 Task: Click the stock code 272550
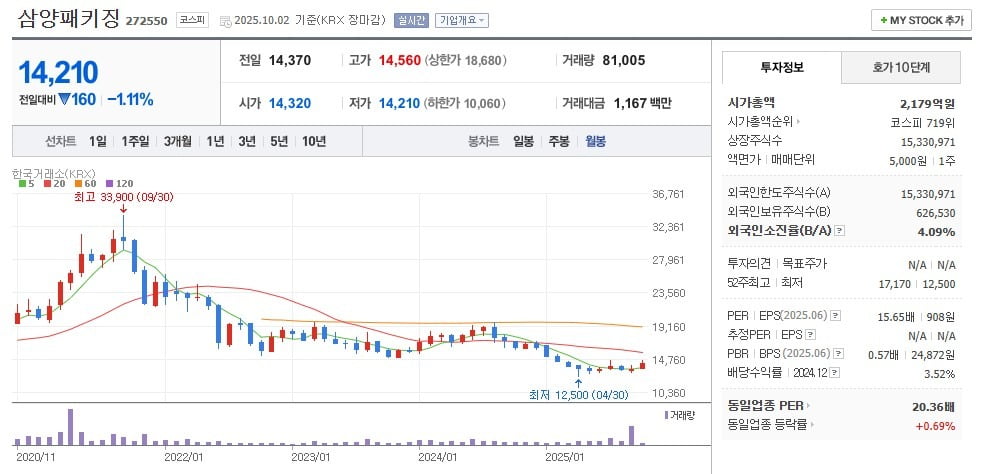(147, 21)
